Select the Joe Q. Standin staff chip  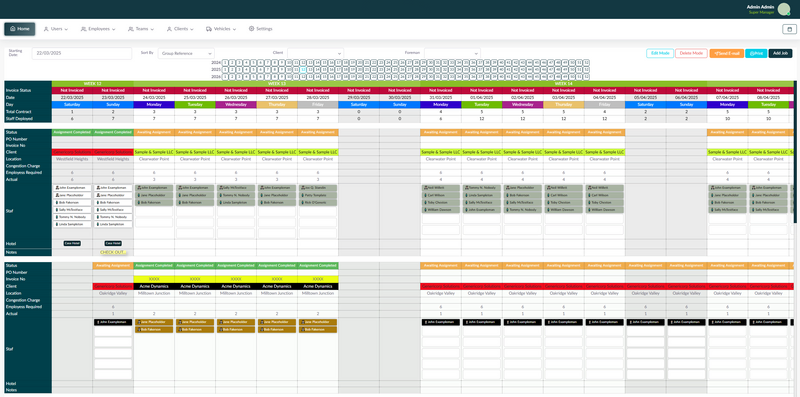[x=318, y=188]
